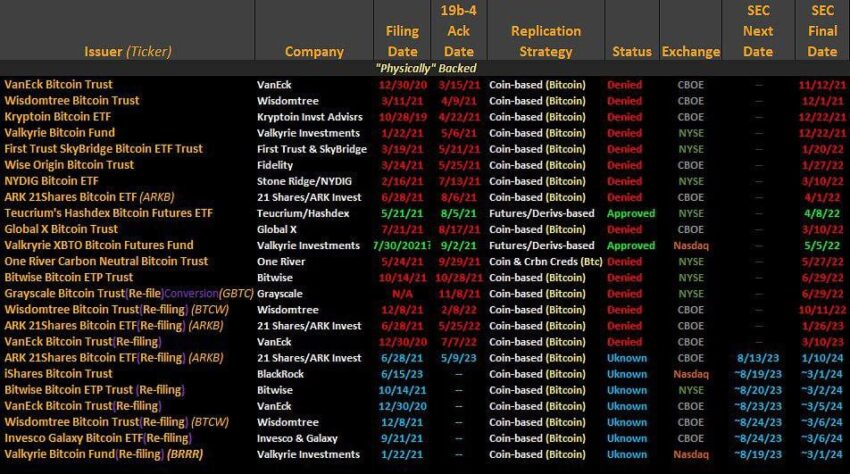
Task: Click the 19b-4 Ack Date header
Action: 459,31
